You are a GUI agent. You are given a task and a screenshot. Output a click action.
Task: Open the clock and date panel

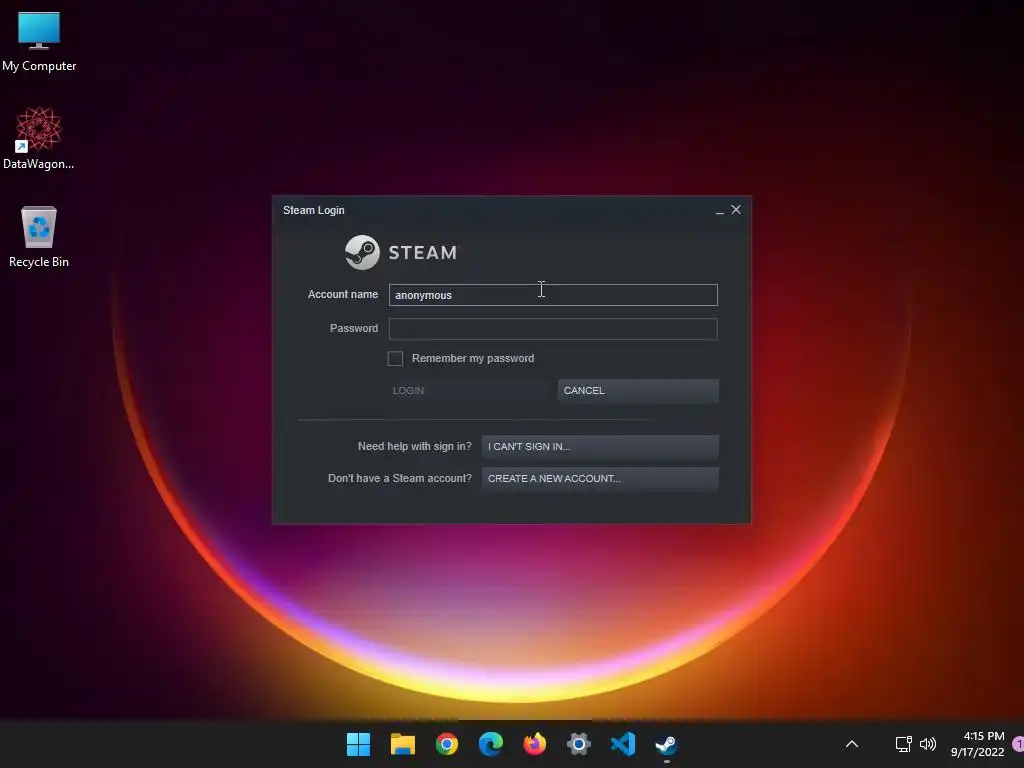pyautogui.click(x=977, y=744)
